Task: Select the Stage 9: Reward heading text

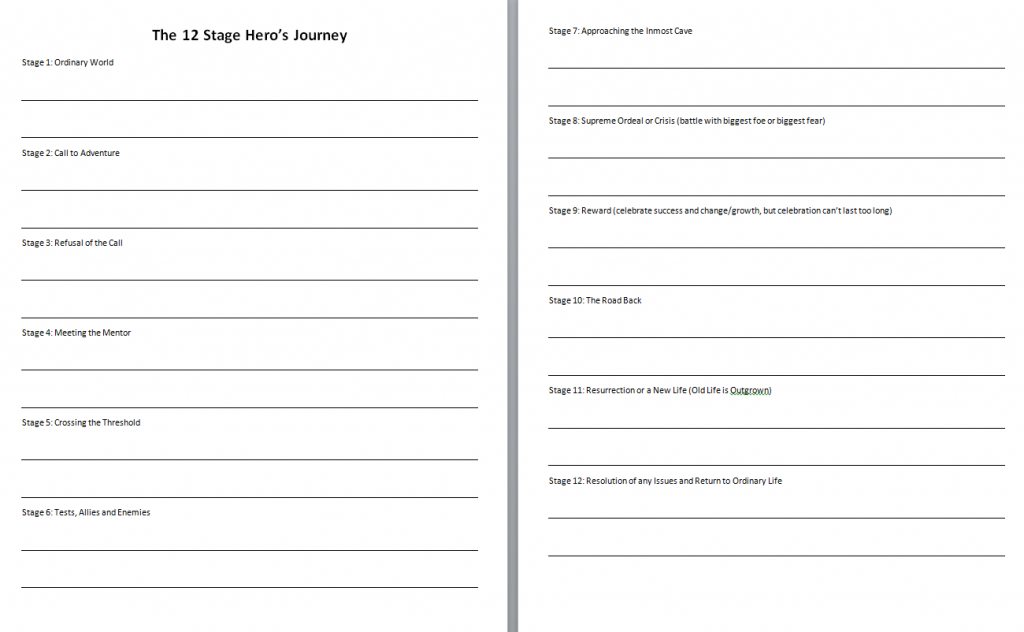Action: (x=719, y=210)
